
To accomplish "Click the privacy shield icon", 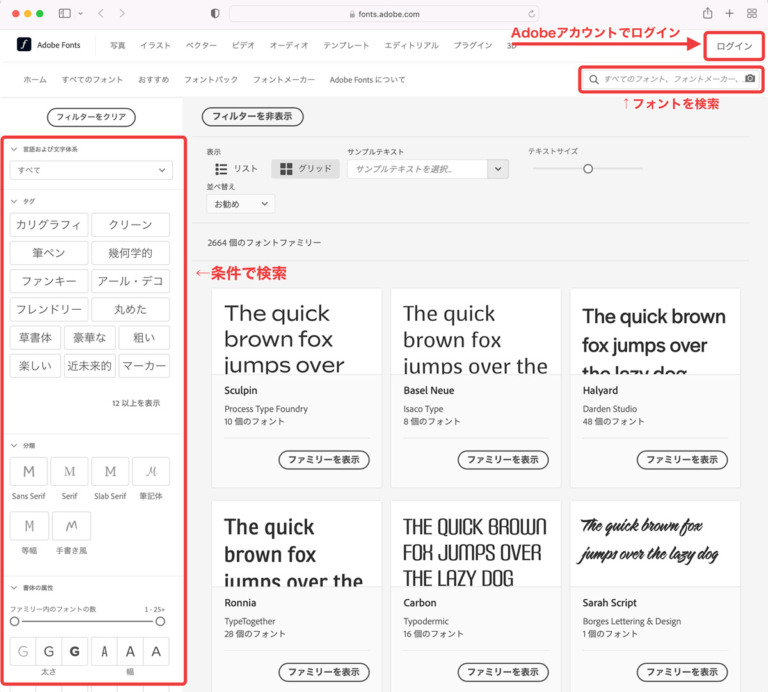I will click(x=215, y=13).
